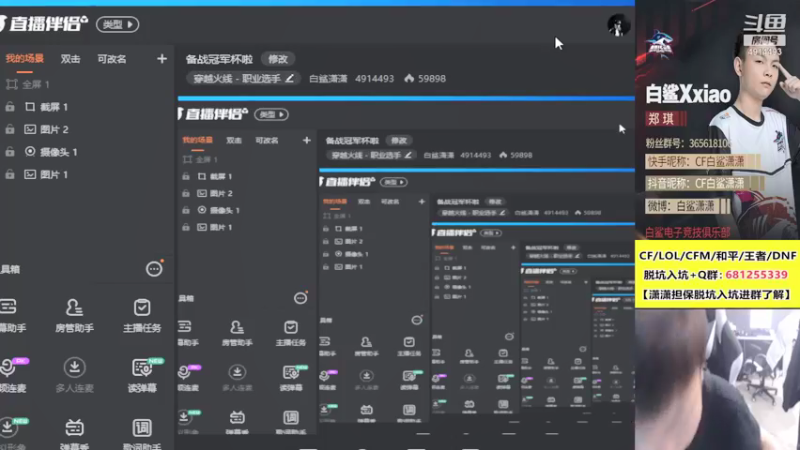Open the toolbox more-options circle icon

point(154,268)
